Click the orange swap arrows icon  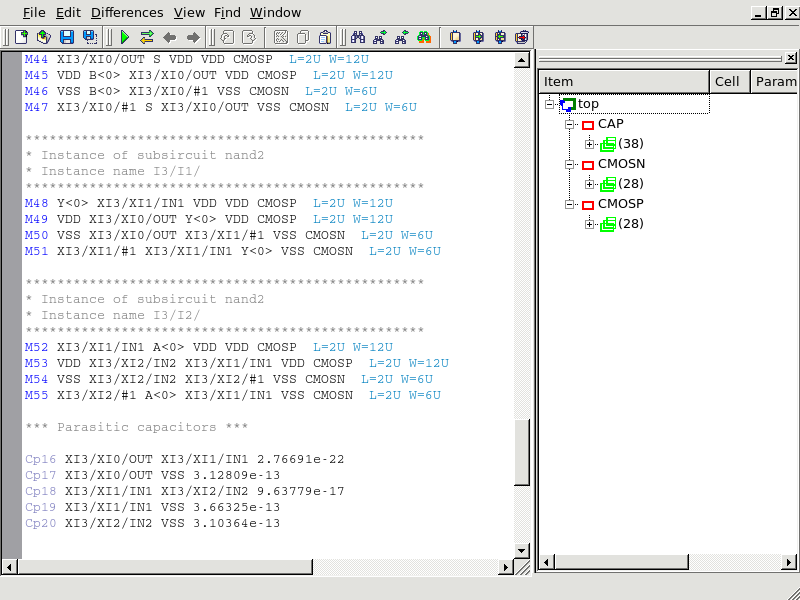[147, 37]
